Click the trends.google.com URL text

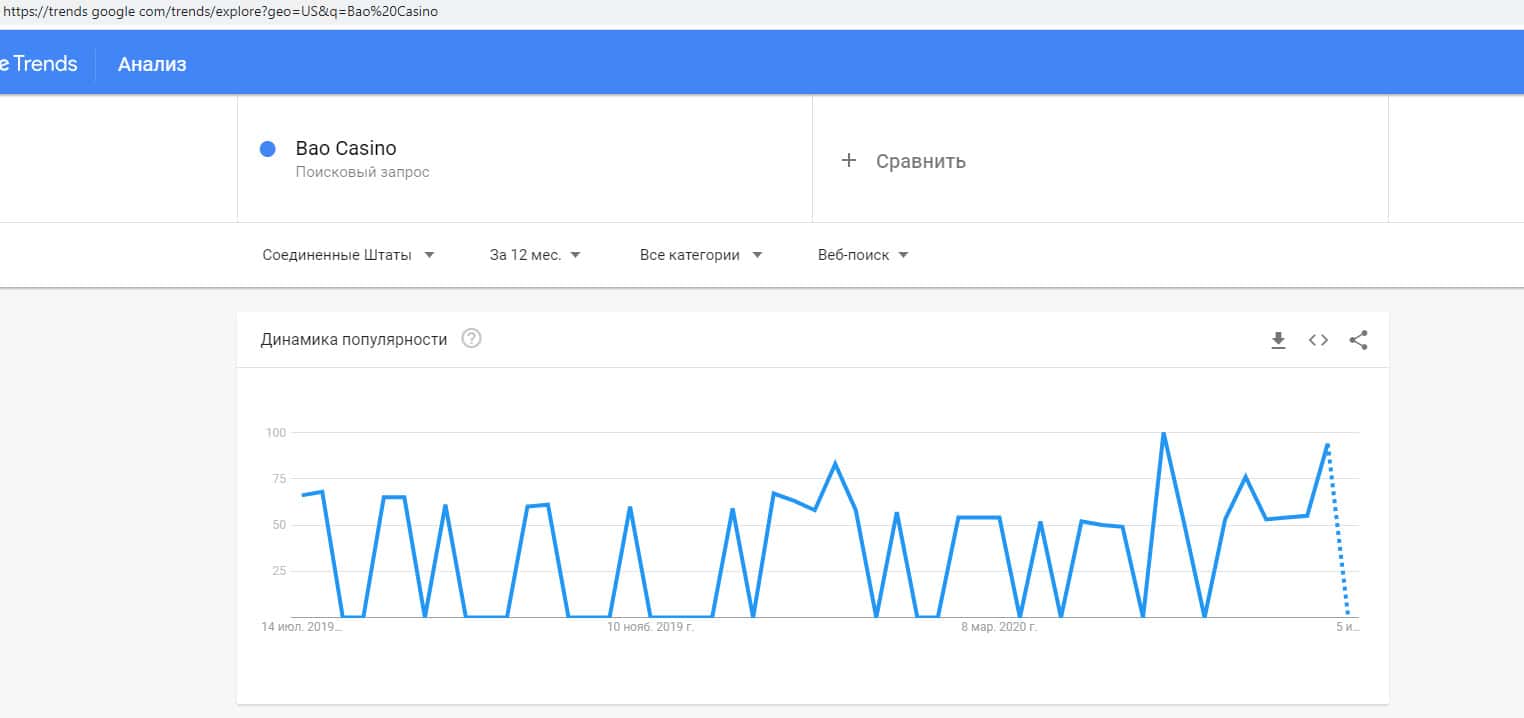point(220,12)
